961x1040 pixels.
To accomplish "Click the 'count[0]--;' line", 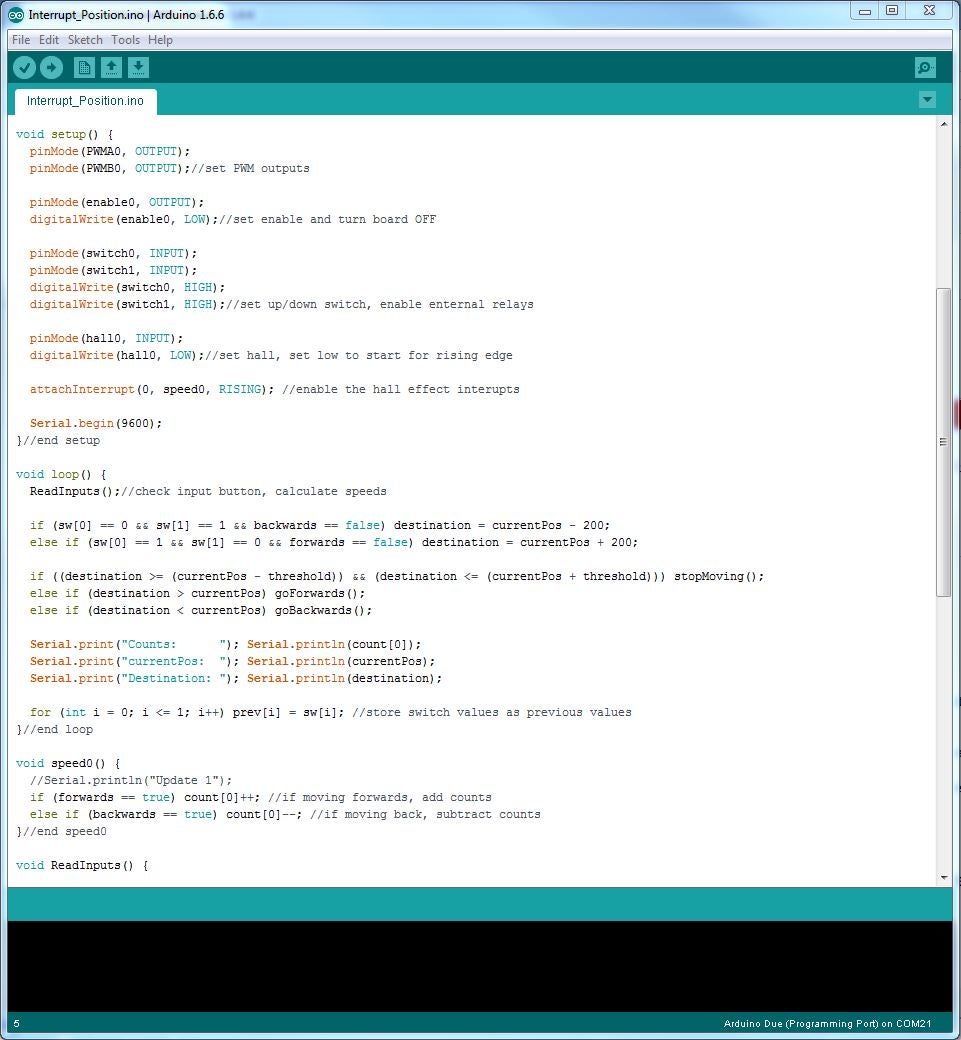I will tap(285, 814).
